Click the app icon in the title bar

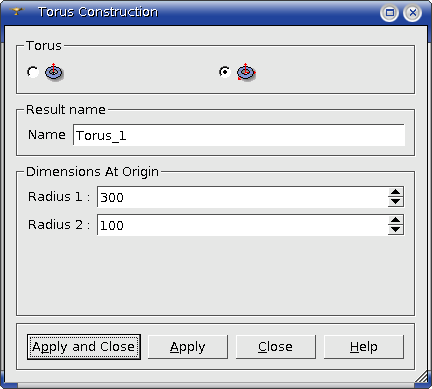(x=17, y=12)
